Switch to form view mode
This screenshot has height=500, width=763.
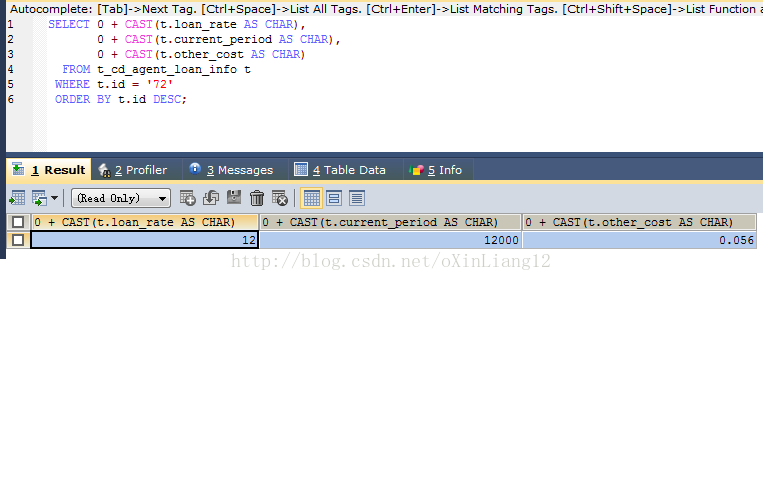(334, 198)
